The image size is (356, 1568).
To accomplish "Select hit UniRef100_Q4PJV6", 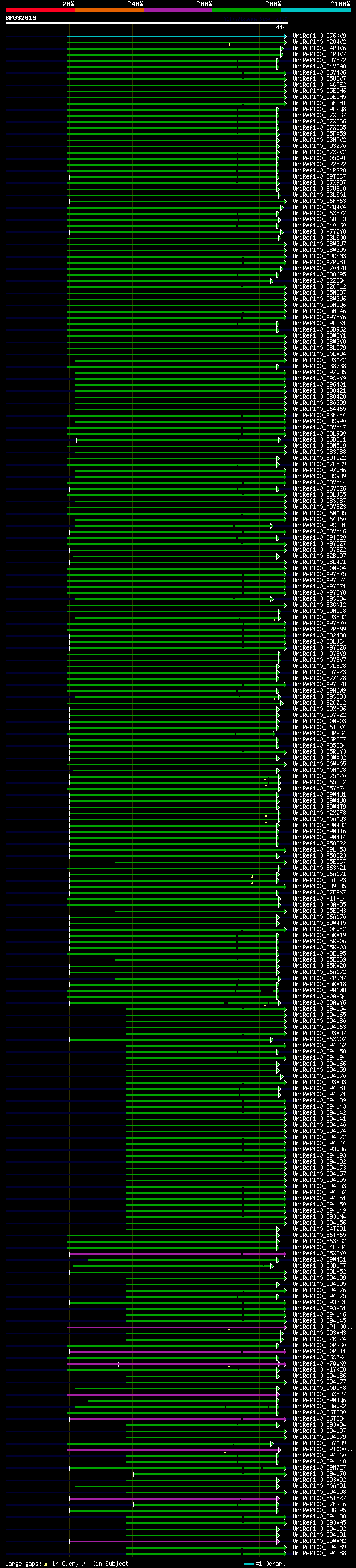I will click(x=319, y=48).
